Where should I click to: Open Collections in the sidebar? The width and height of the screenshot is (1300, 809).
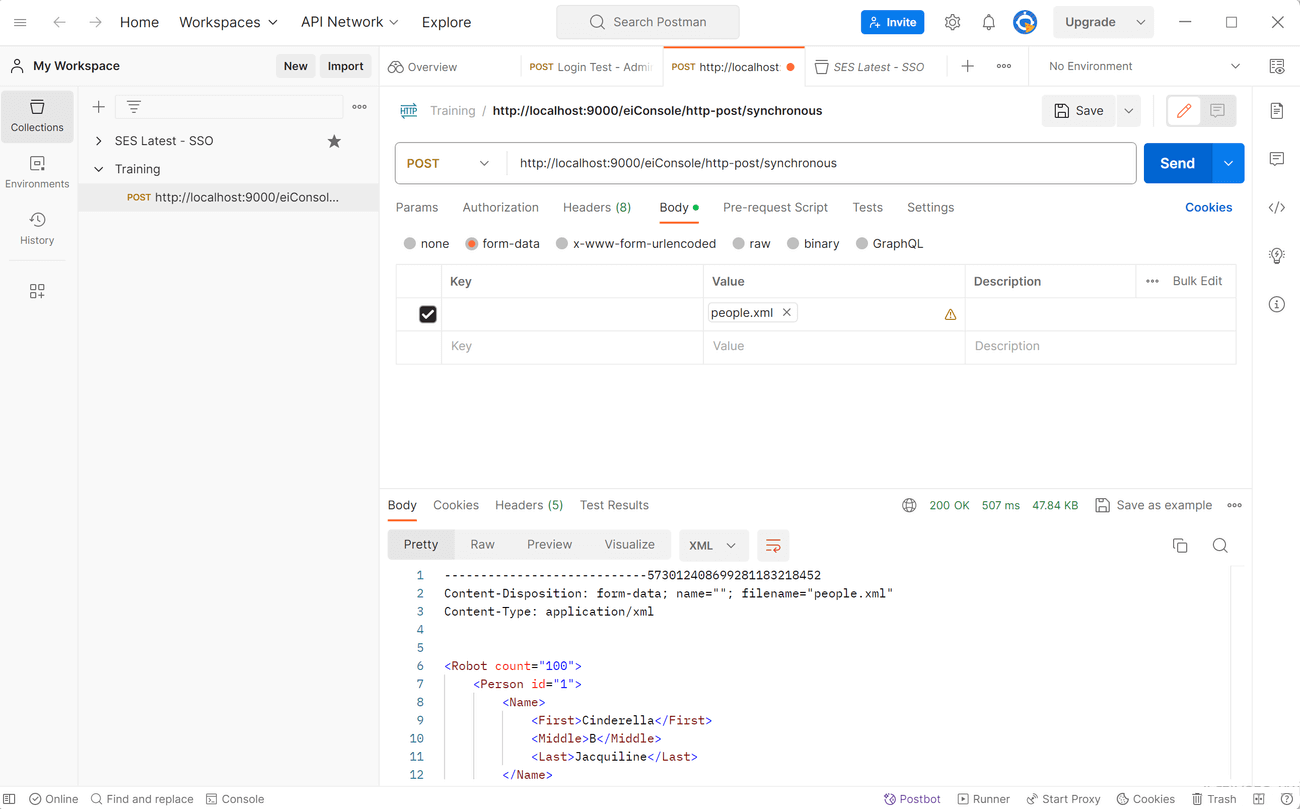(37, 116)
